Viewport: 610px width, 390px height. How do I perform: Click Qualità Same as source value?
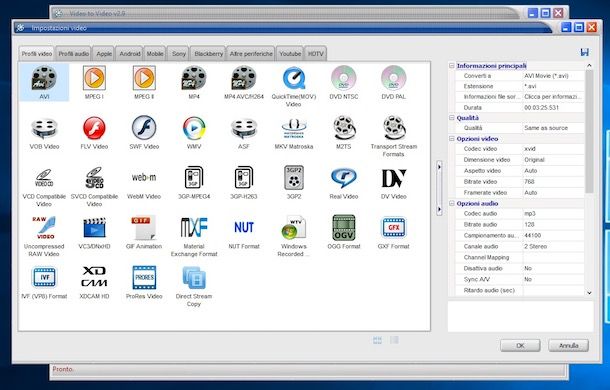[x=553, y=128]
